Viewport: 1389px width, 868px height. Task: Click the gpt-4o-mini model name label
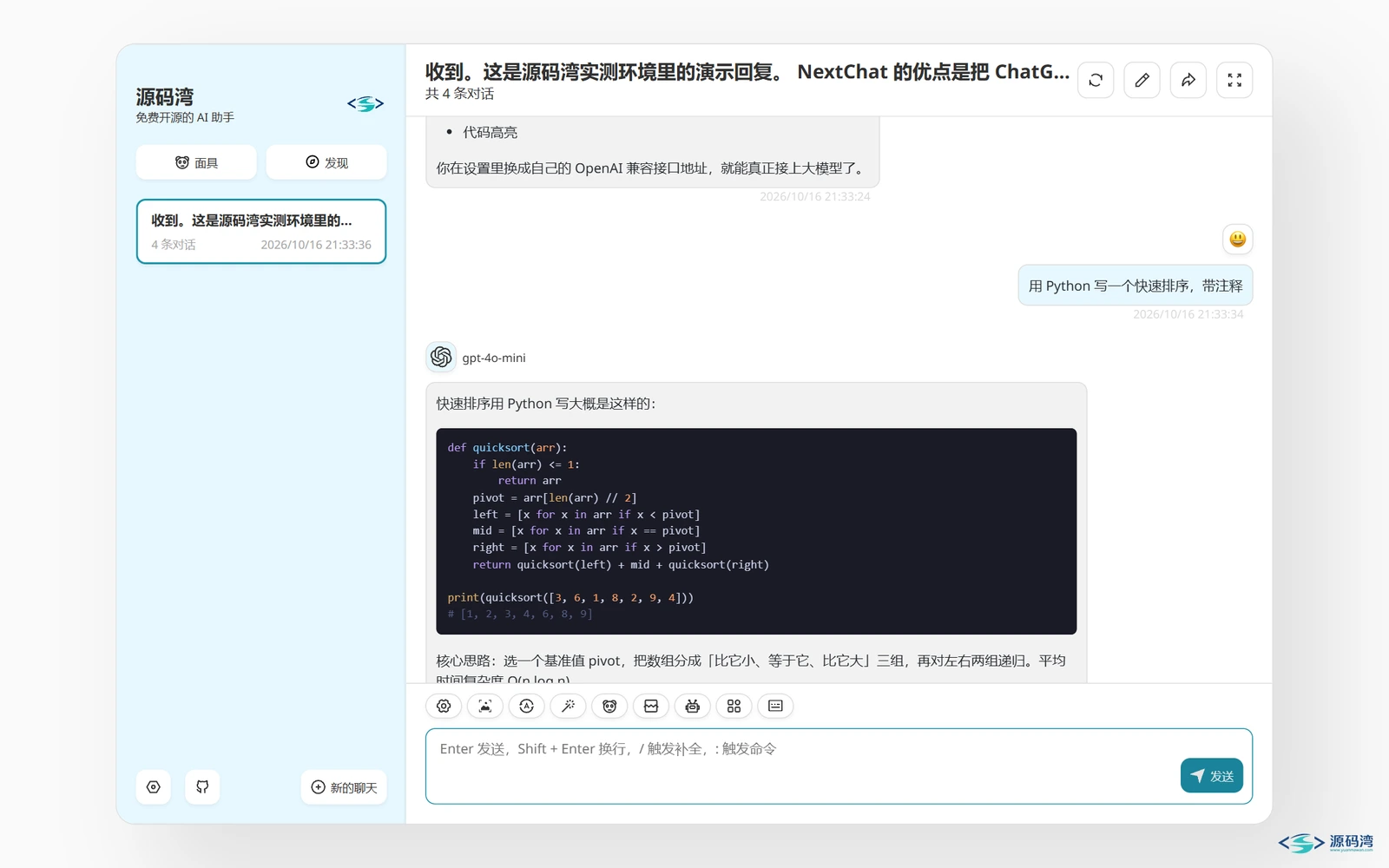pyautogui.click(x=494, y=358)
